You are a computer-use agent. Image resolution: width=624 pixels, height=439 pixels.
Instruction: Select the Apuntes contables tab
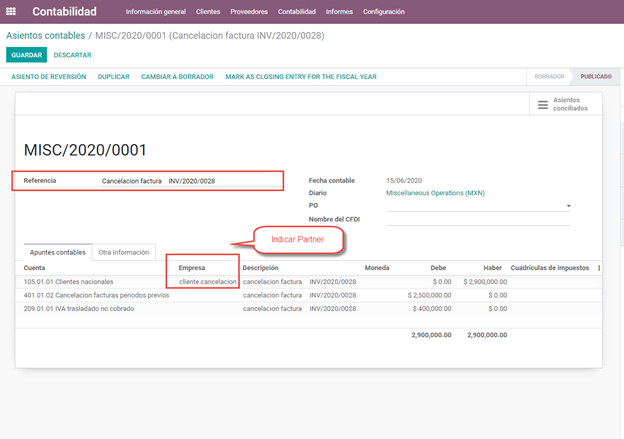[x=57, y=252]
